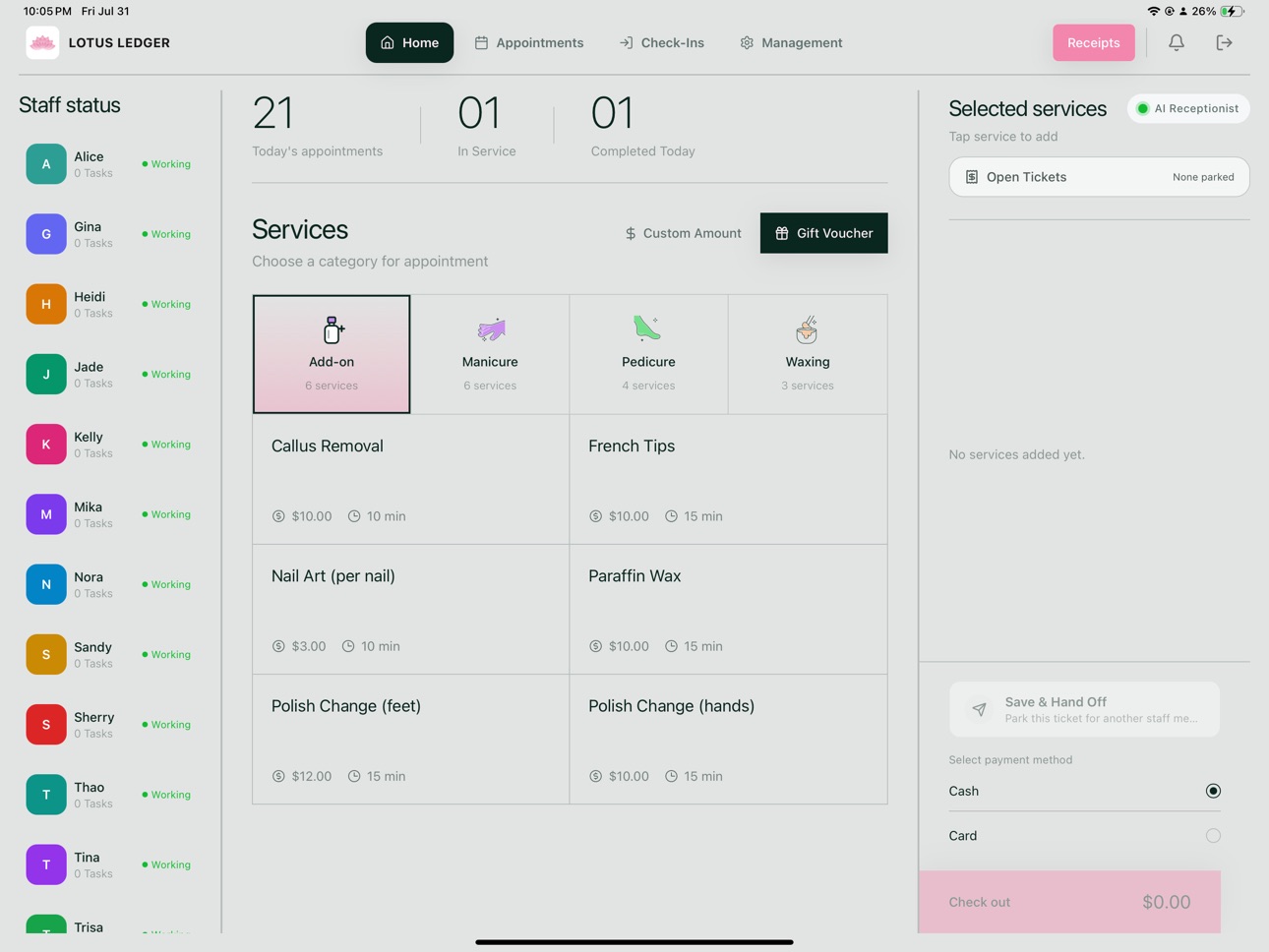Click the Wi-Fi status icon
The width and height of the screenshot is (1269, 952).
pos(1153,11)
